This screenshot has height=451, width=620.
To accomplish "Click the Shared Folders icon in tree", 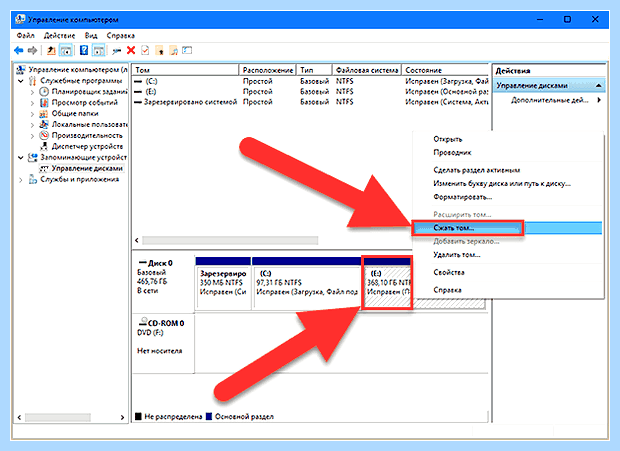I will coord(44,114).
